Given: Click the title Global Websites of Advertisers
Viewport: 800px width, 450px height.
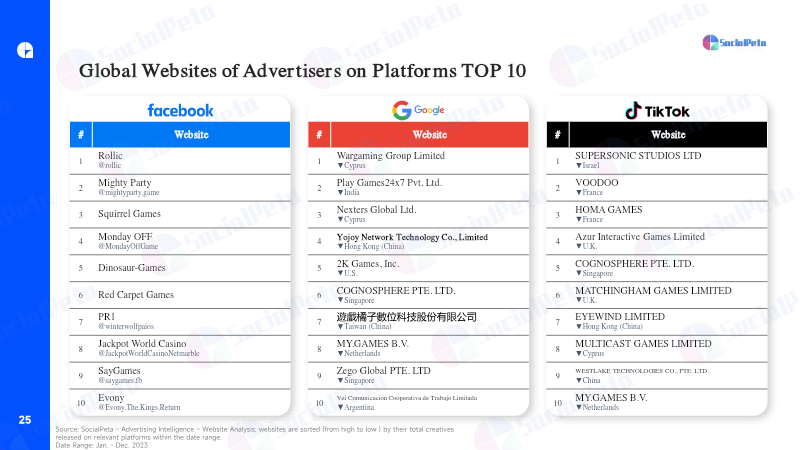Looking at the screenshot, I should pos(302,71).
